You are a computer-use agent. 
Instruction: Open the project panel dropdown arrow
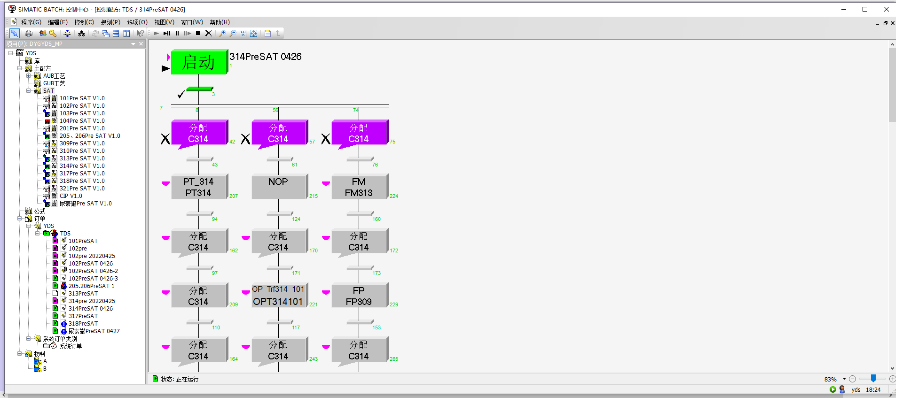pyautogui.click(x=133, y=43)
